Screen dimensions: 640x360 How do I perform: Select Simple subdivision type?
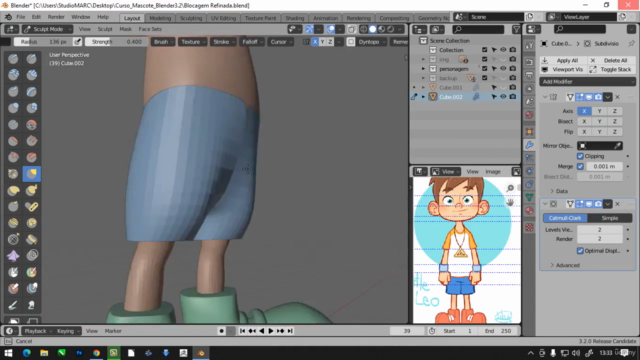(x=610, y=218)
